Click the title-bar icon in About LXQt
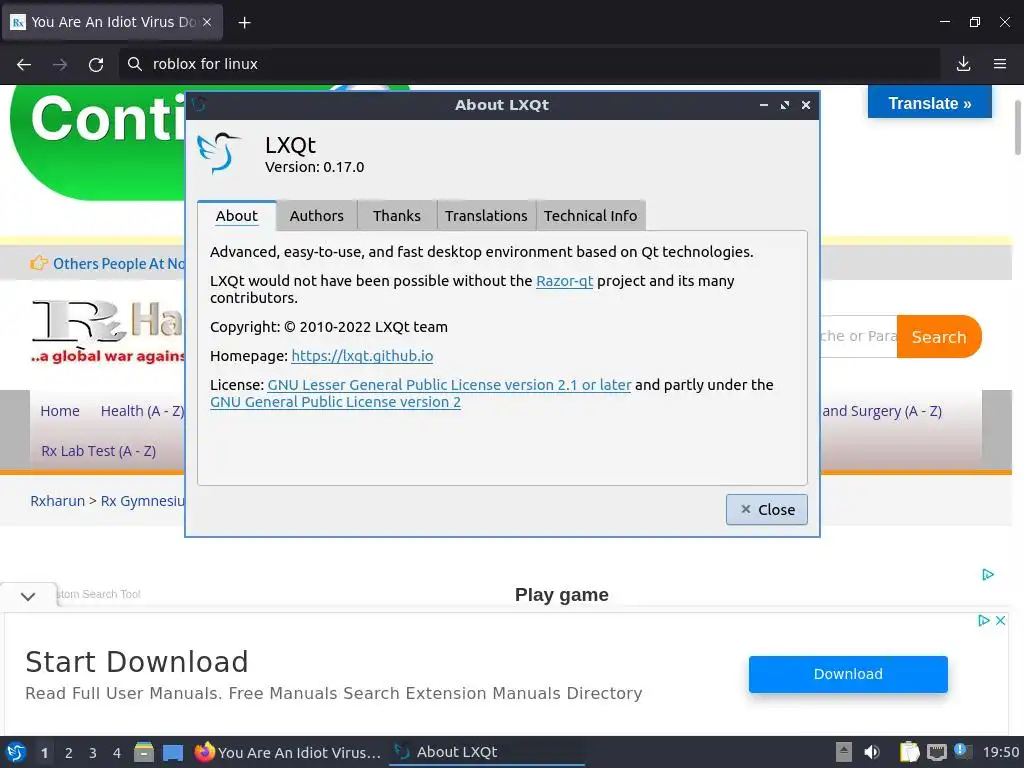The height and width of the screenshot is (768, 1024). click(199, 104)
